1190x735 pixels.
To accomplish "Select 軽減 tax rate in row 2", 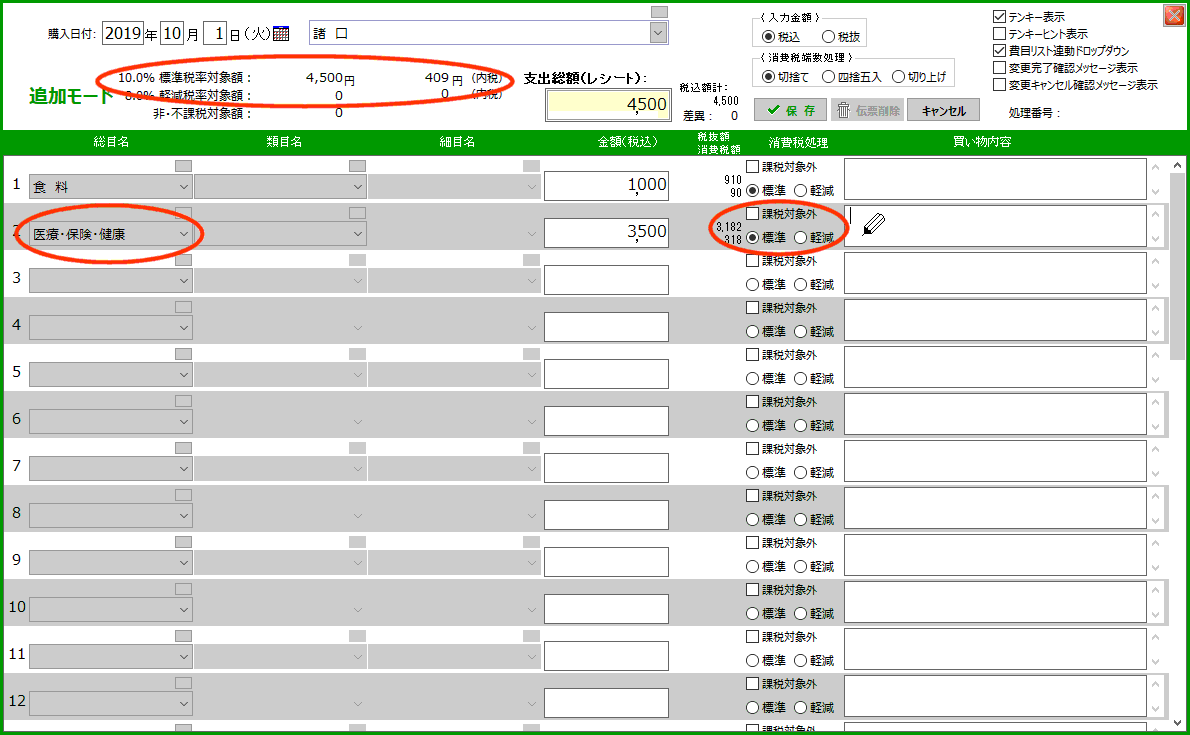I will click(x=800, y=238).
